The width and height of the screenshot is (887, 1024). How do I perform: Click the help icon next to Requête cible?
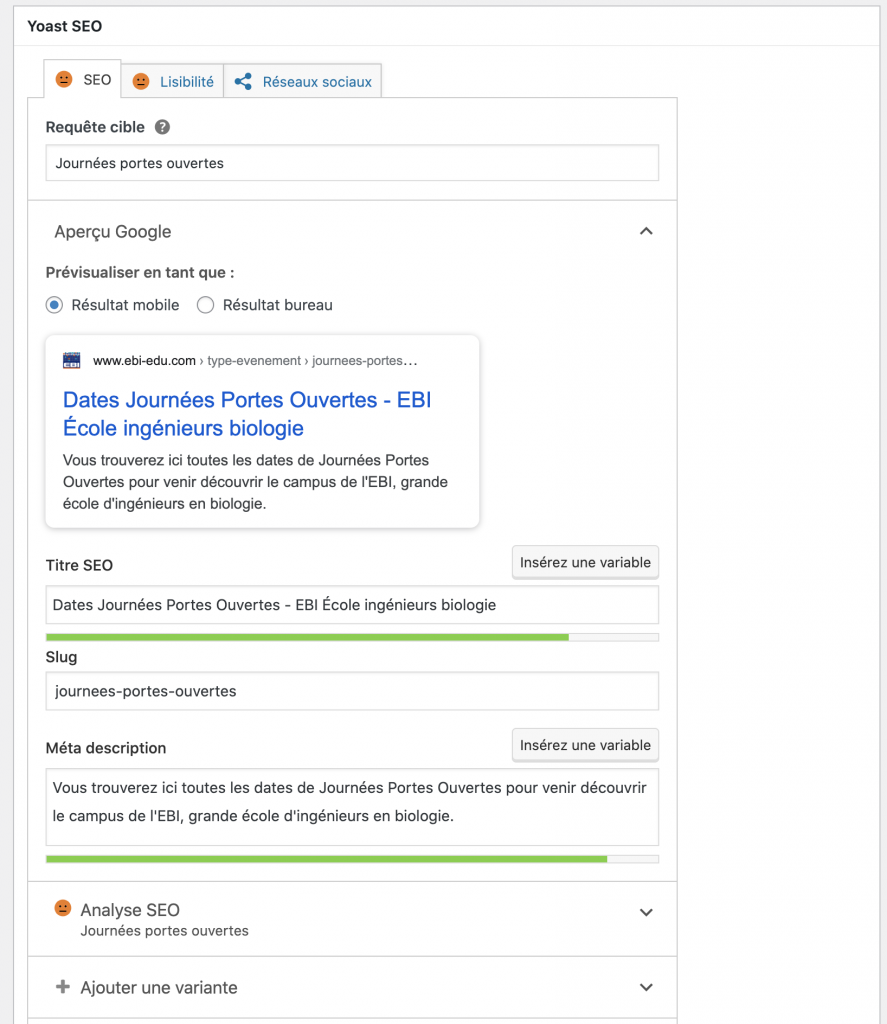coord(163,127)
